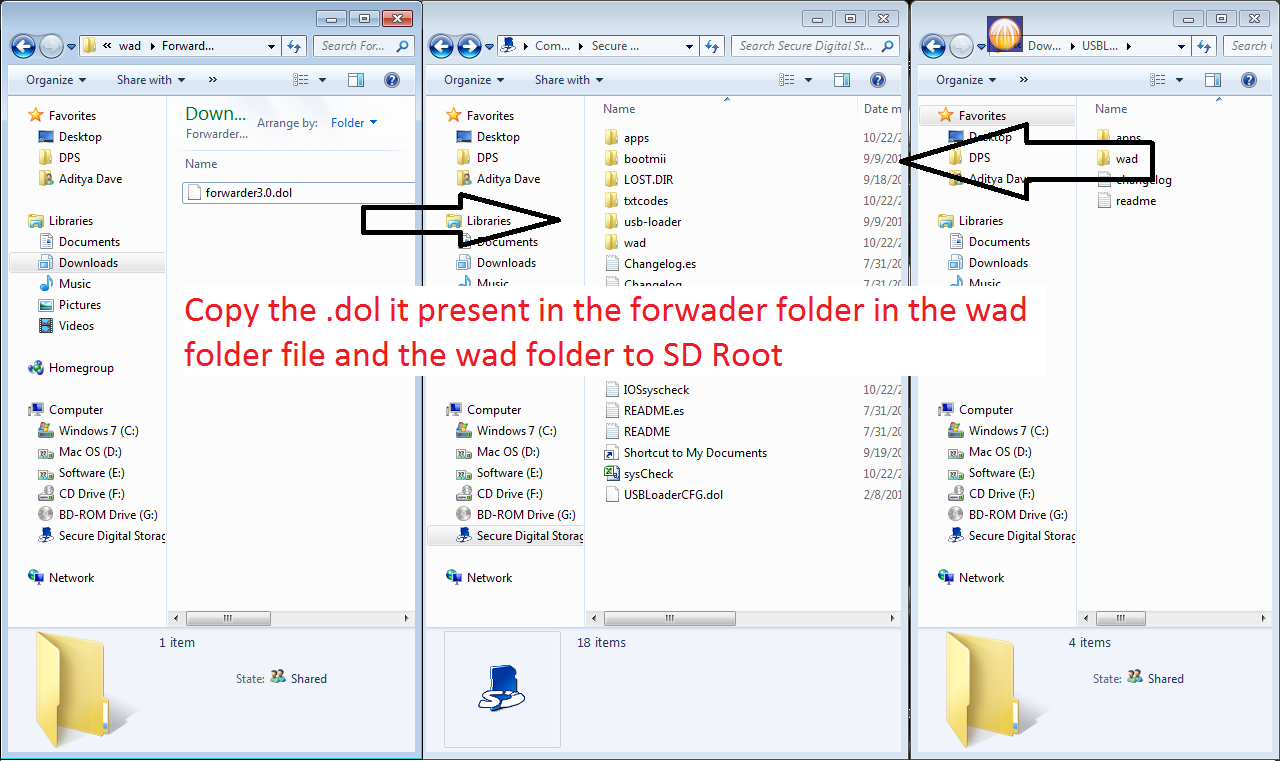Open the Help icon in the middle window
The image size is (1282, 761).
click(878, 80)
